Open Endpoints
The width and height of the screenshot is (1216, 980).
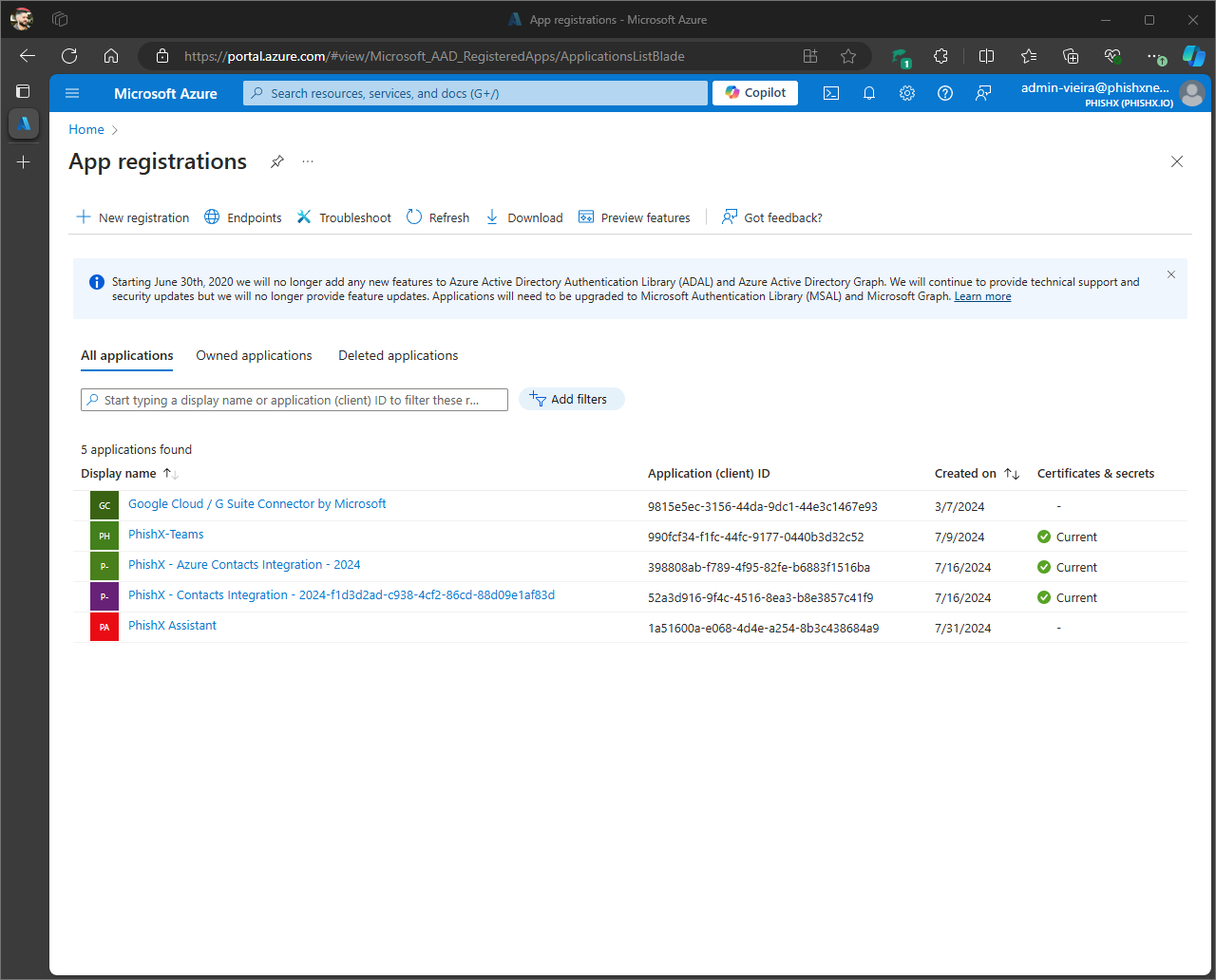click(x=243, y=217)
